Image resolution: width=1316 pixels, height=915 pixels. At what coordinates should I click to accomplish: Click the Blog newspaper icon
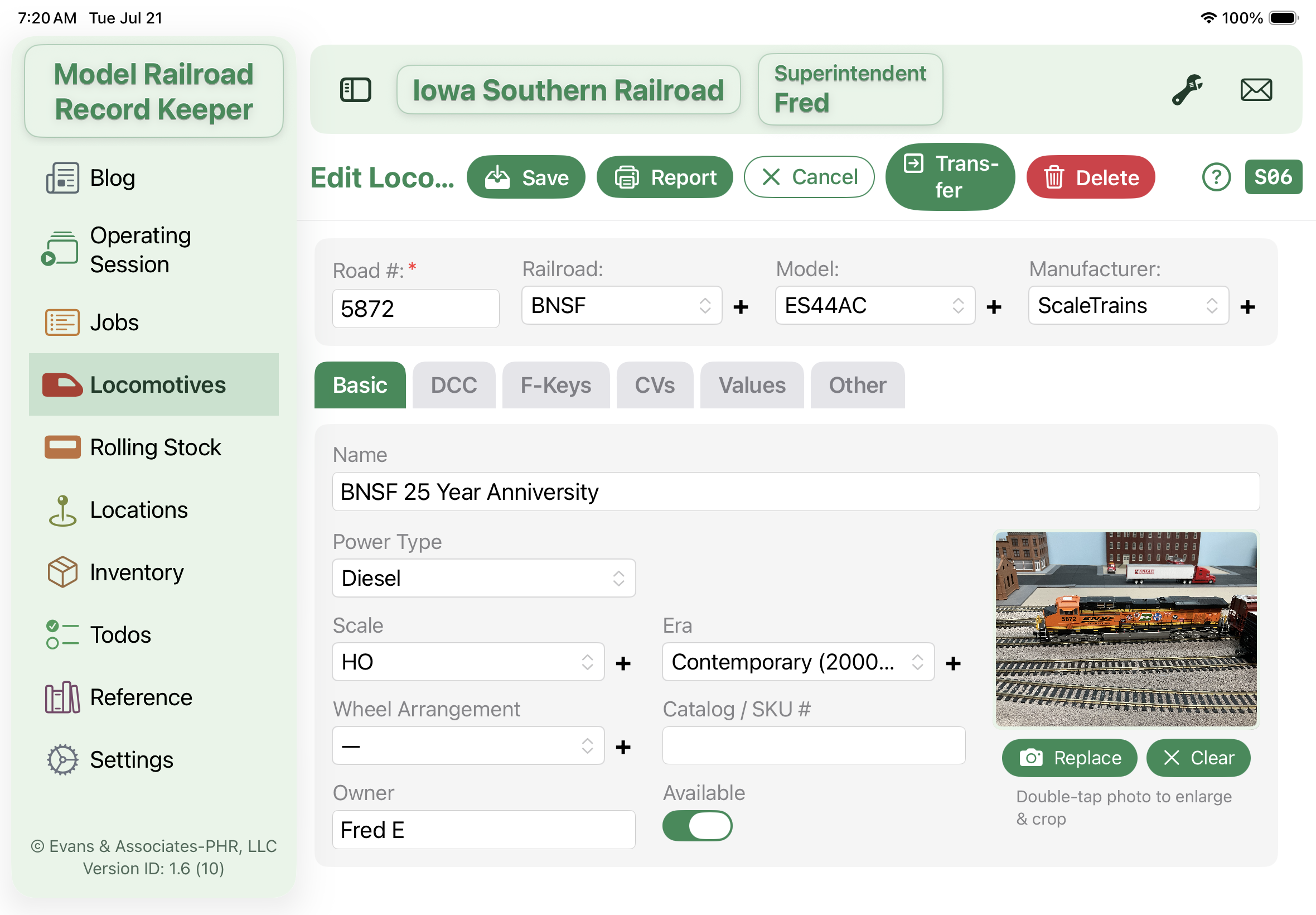tap(62, 178)
